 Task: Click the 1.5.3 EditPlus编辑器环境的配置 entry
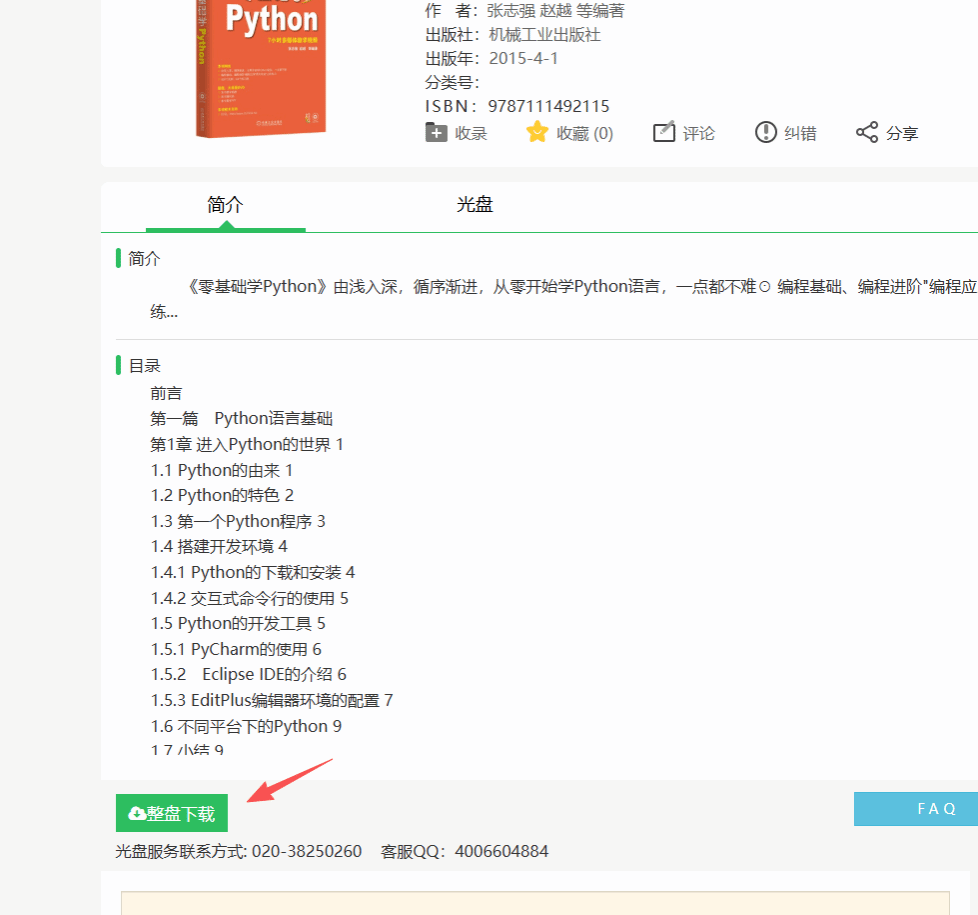272,700
